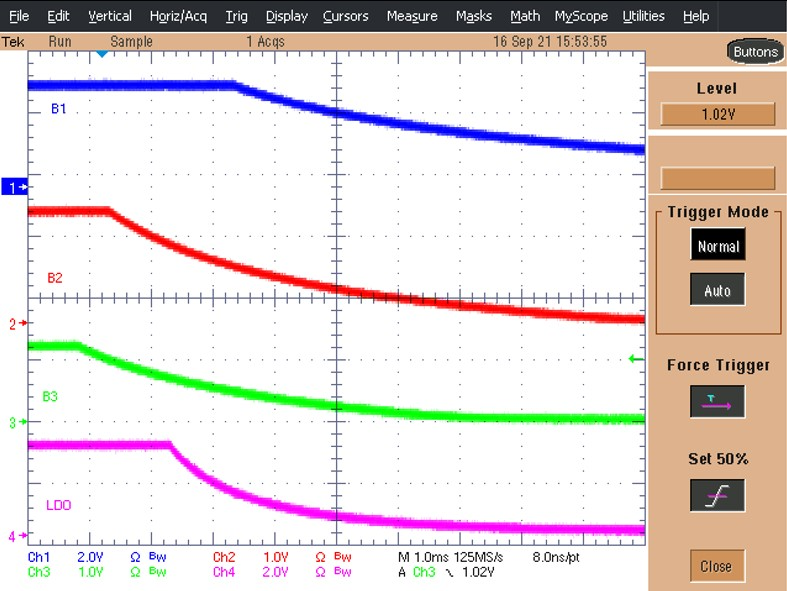Image resolution: width=787 pixels, height=591 pixels.
Task: Click the Set 50% level icon button
Action: coord(717,496)
